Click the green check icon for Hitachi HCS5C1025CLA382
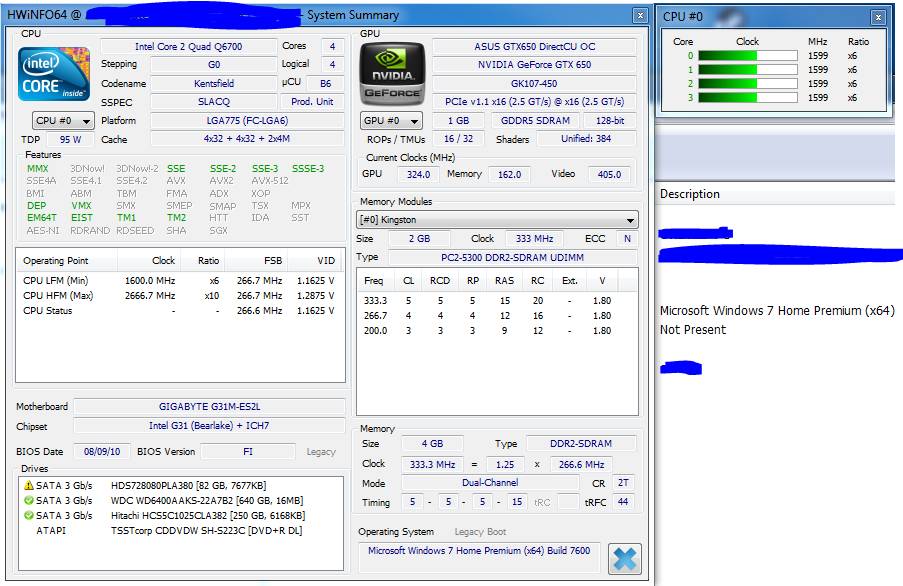Viewport: 903px width, 586px height. click(29, 515)
